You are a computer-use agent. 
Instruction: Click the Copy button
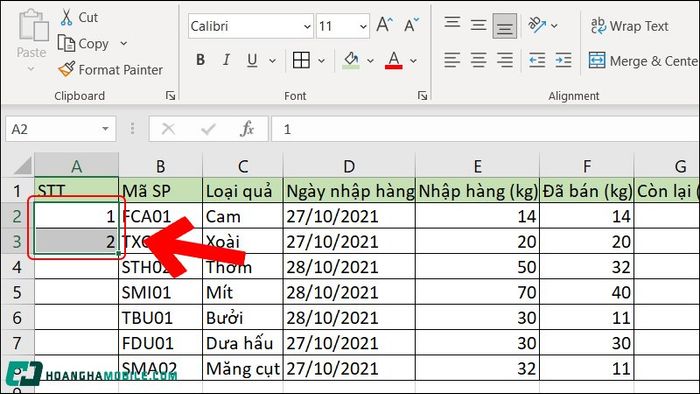click(83, 44)
